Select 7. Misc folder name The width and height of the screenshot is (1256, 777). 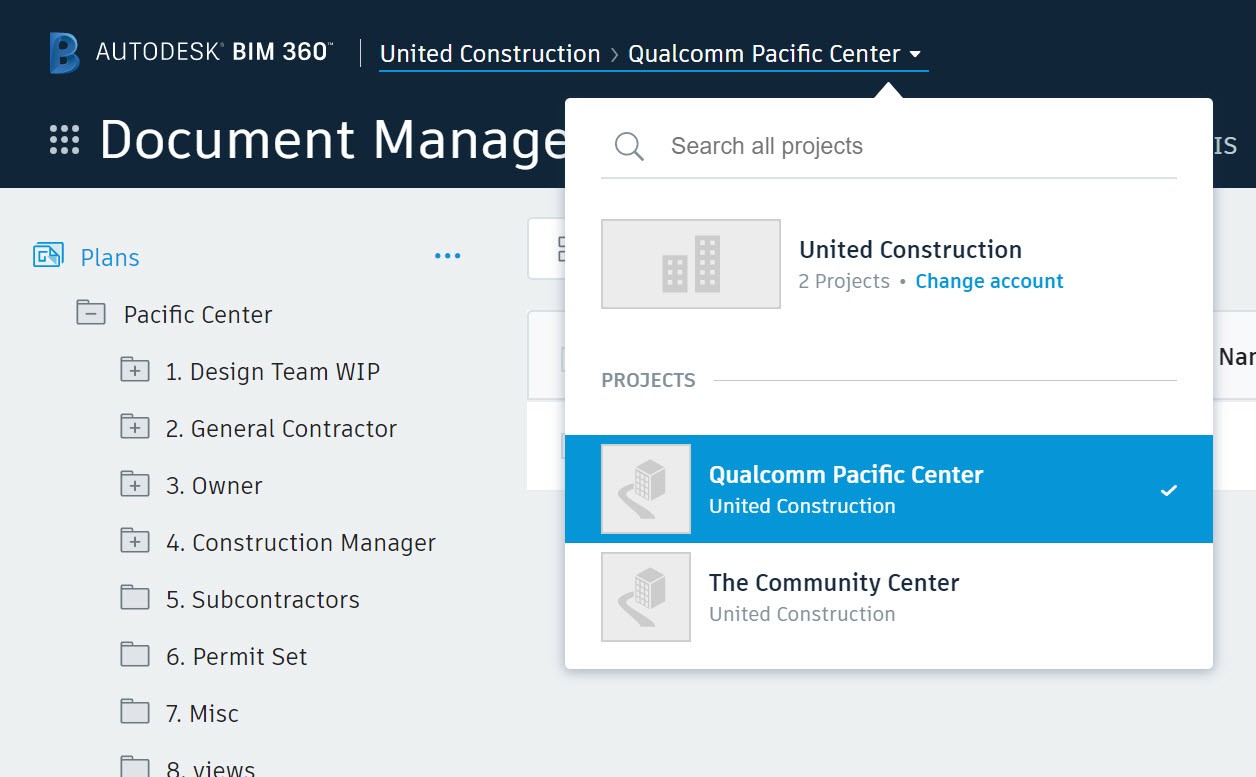click(x=202, y=713)
